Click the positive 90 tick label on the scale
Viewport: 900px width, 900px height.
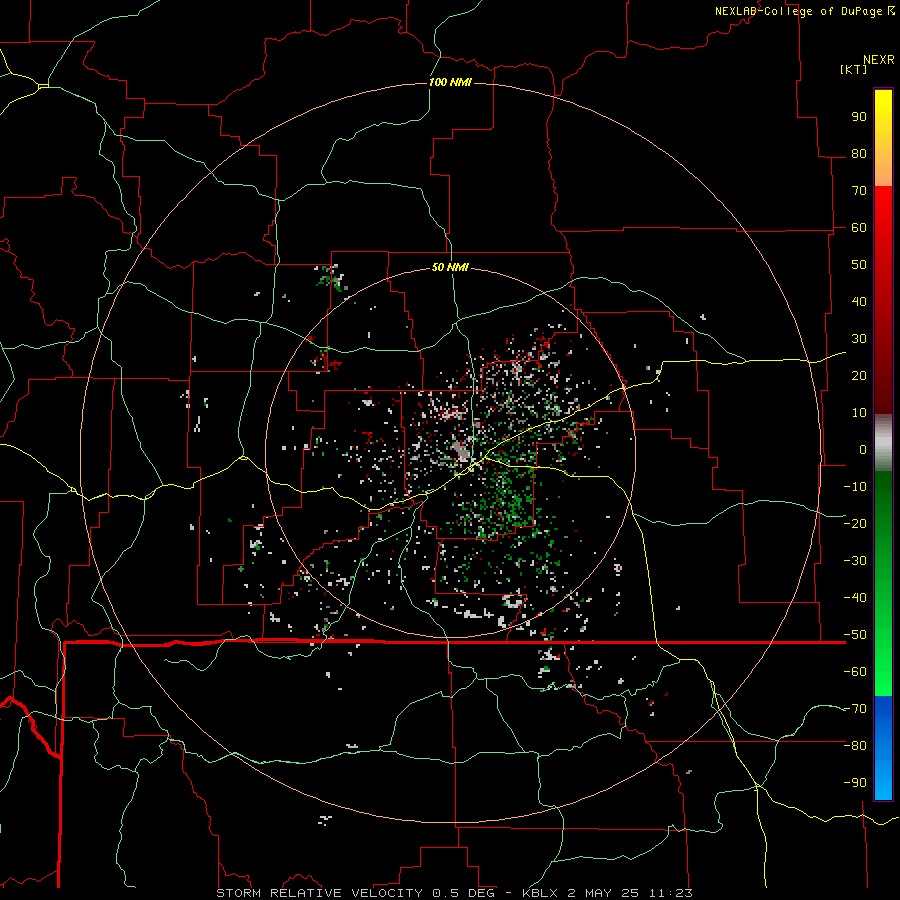point(859,117)
